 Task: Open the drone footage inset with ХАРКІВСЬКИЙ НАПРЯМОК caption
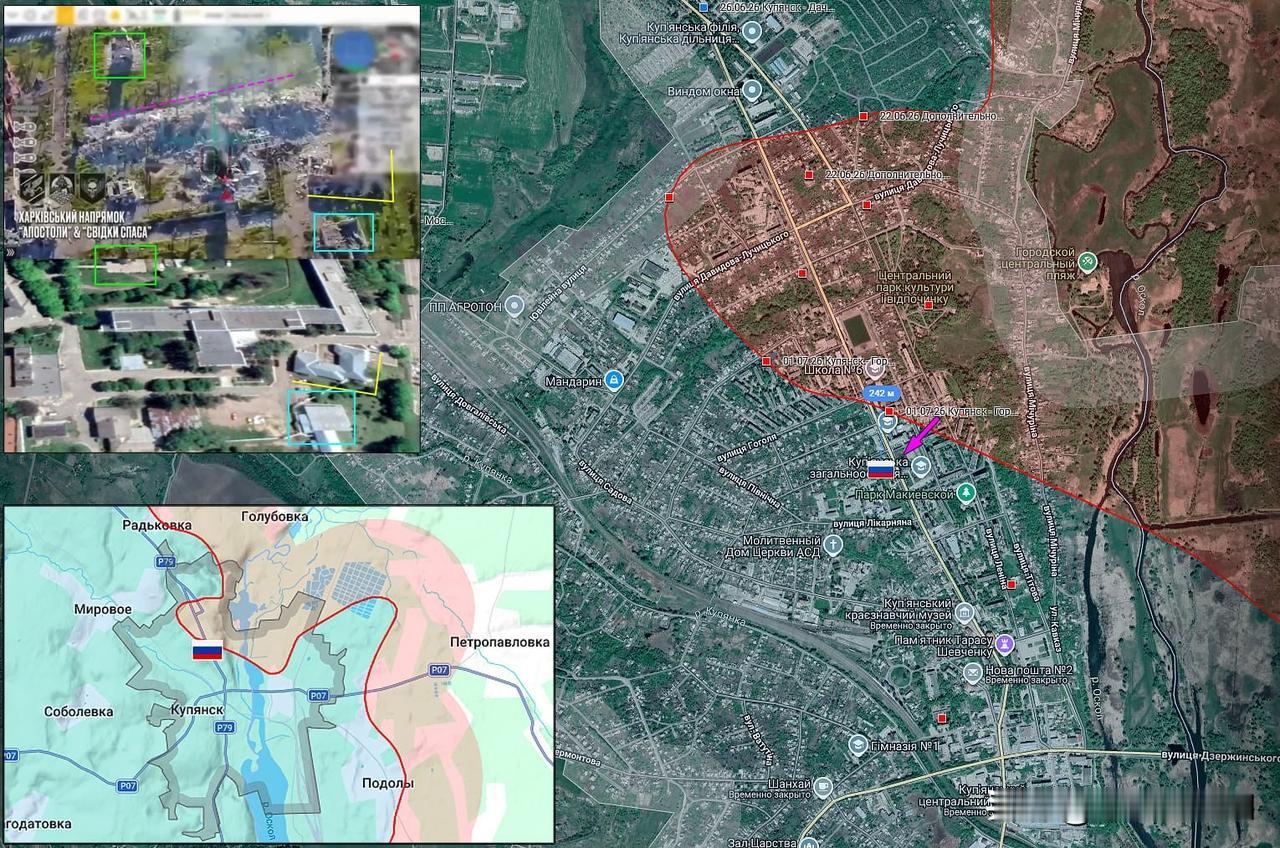[212, 131]
